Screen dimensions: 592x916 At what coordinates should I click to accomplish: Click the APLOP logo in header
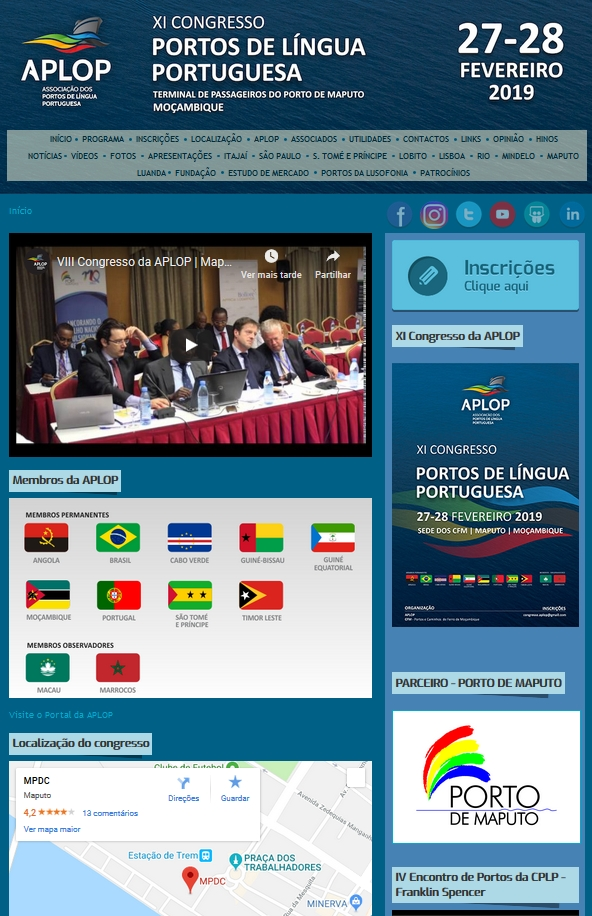tap(66, 63)
